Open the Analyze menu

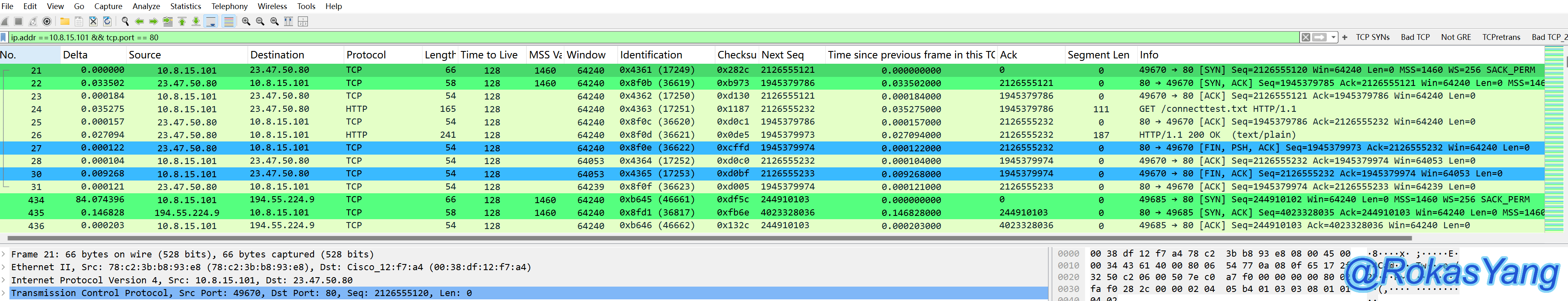[146, 6]
